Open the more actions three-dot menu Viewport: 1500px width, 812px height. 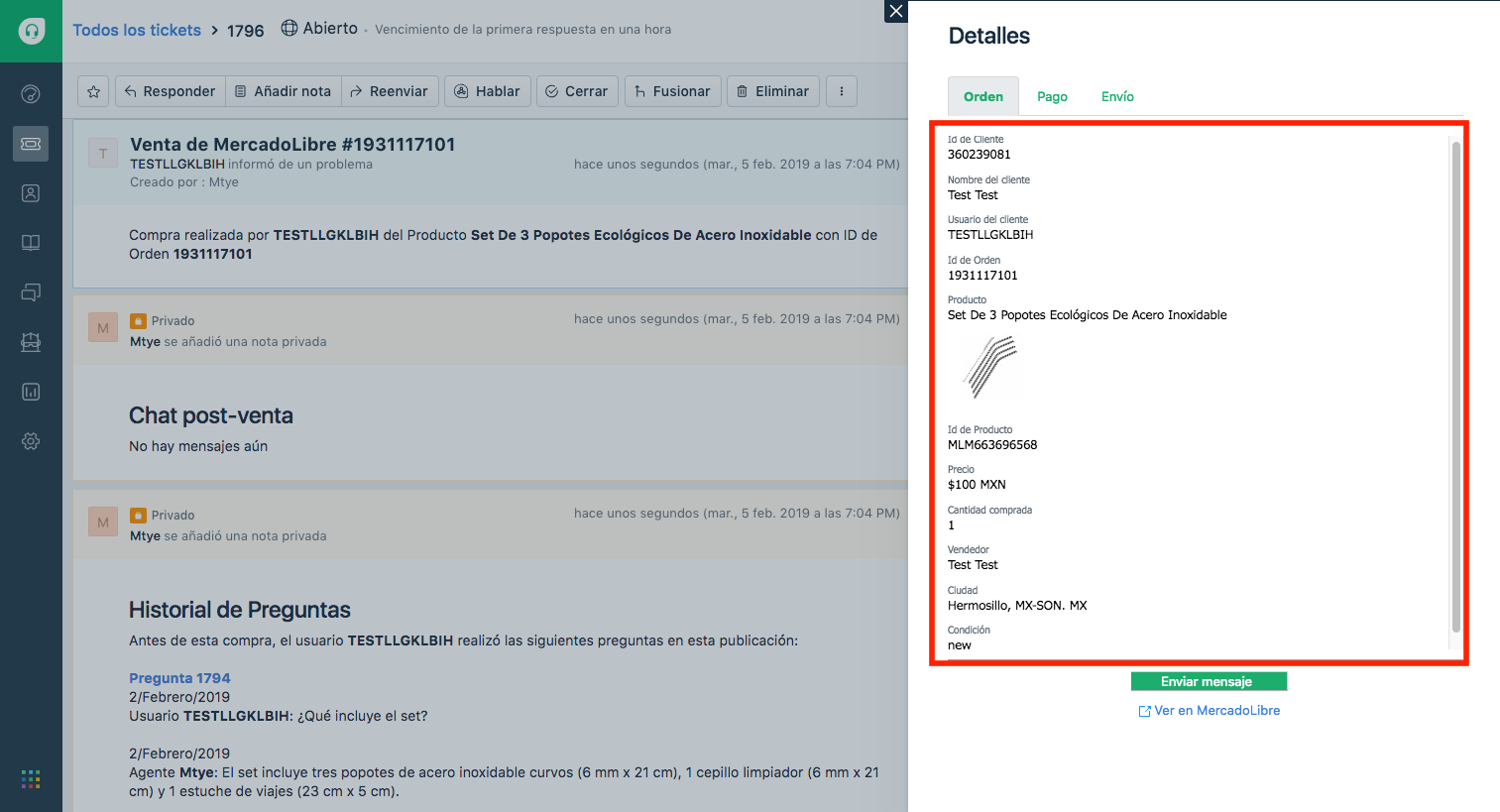(x=842, y=91)
